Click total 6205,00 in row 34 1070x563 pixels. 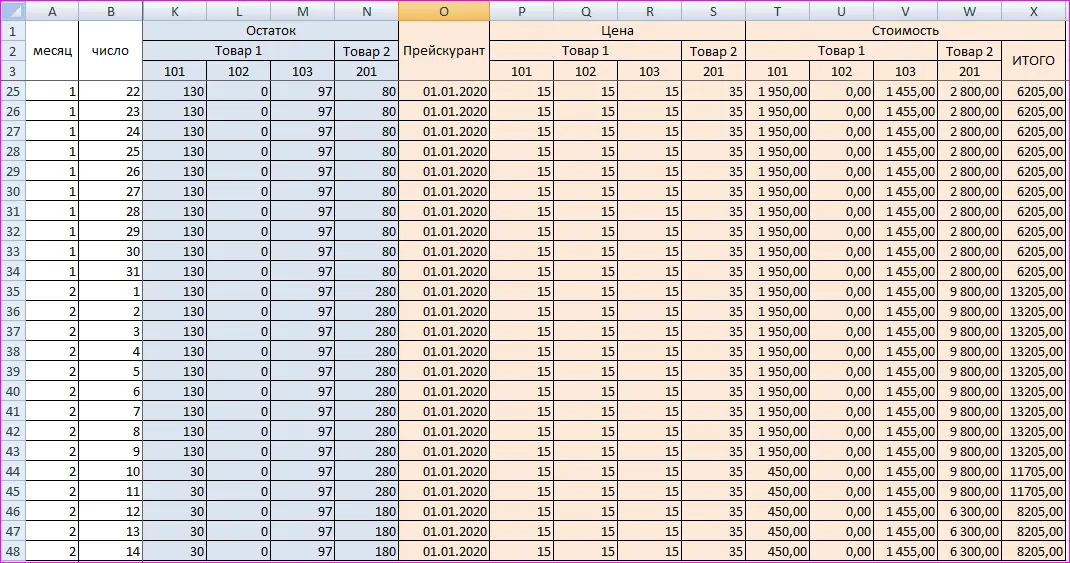point(1033,271)
